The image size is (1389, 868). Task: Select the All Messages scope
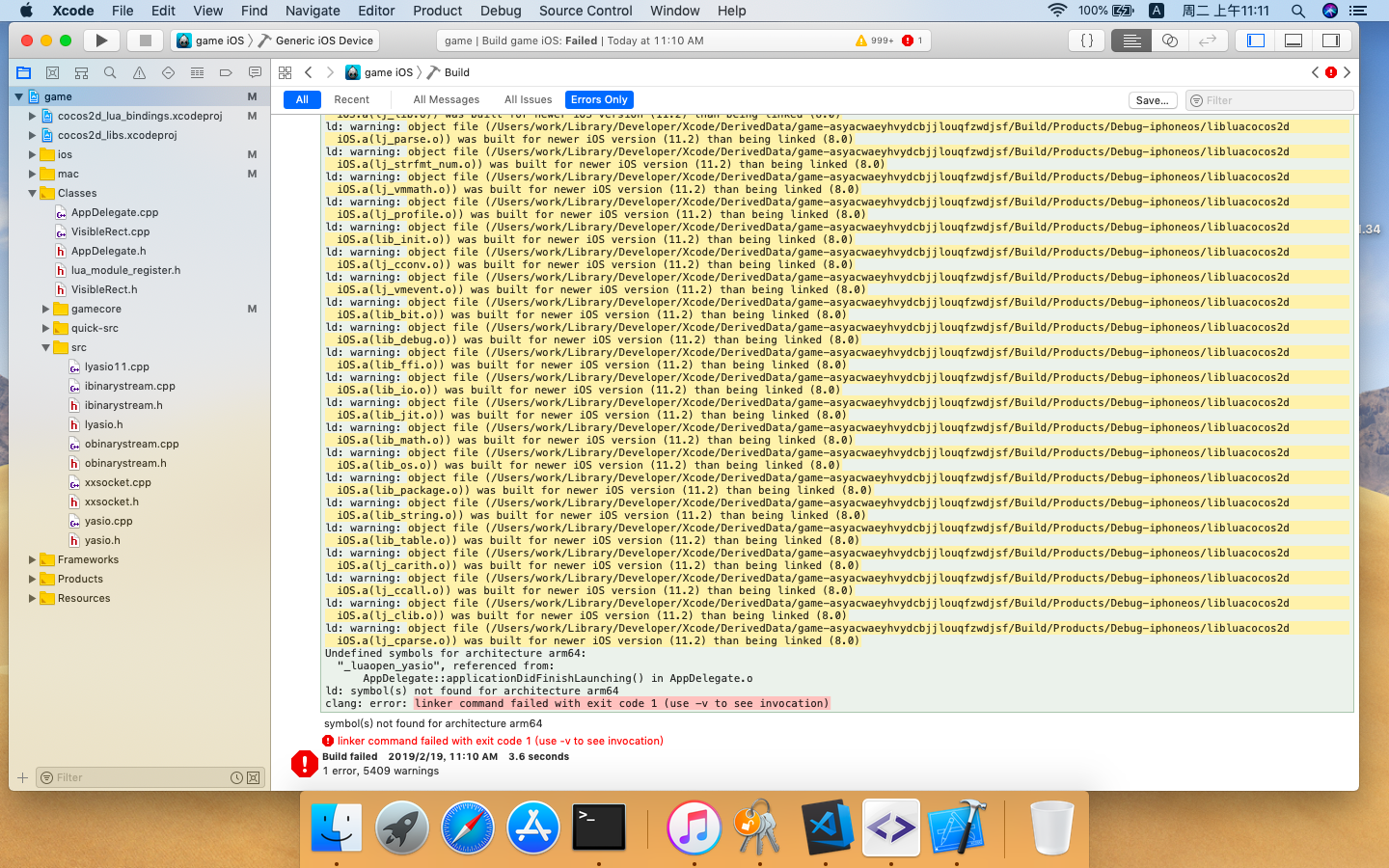(446, 99)
